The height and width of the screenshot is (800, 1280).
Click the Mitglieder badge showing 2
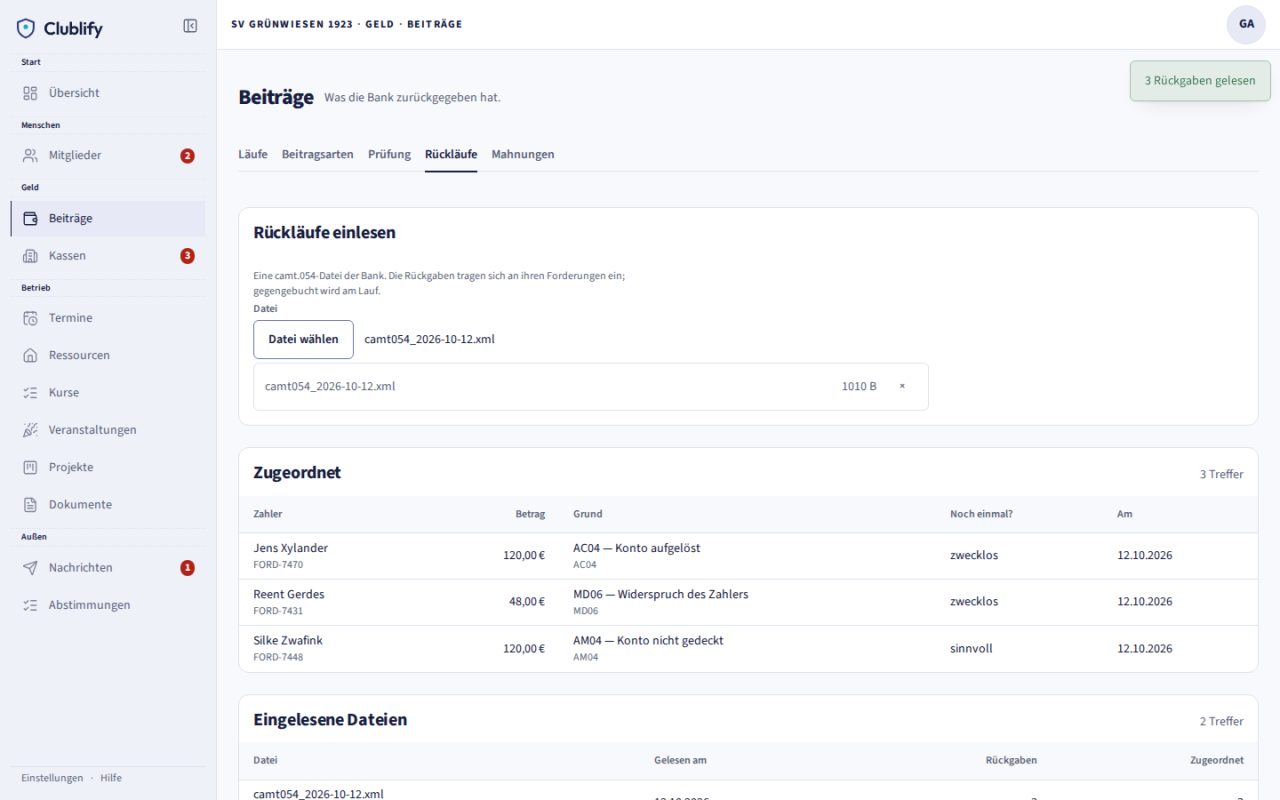(187, 156)
